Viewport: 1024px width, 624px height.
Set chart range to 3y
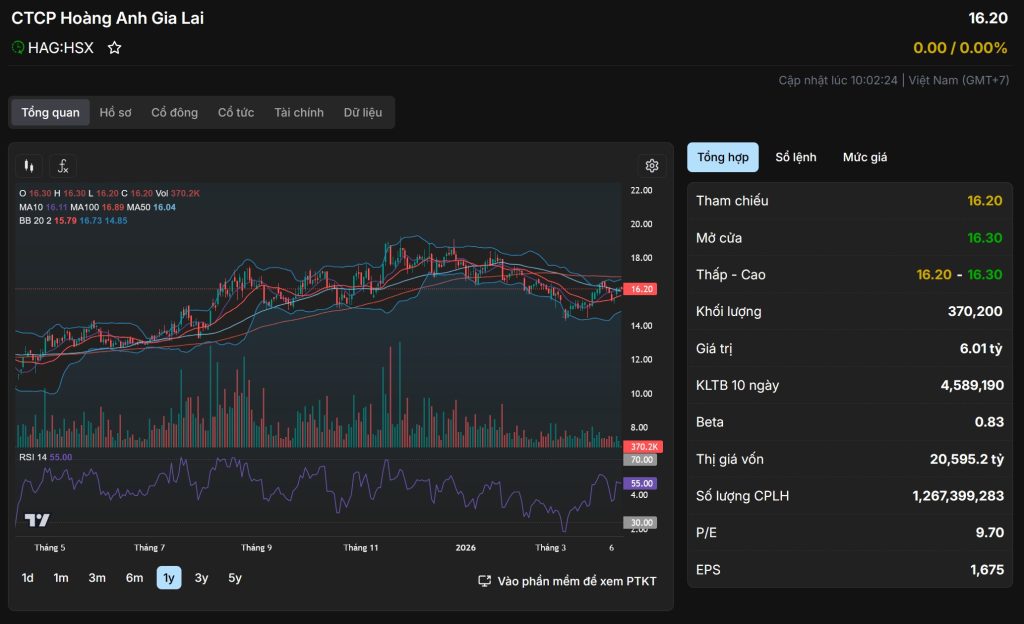202,578
